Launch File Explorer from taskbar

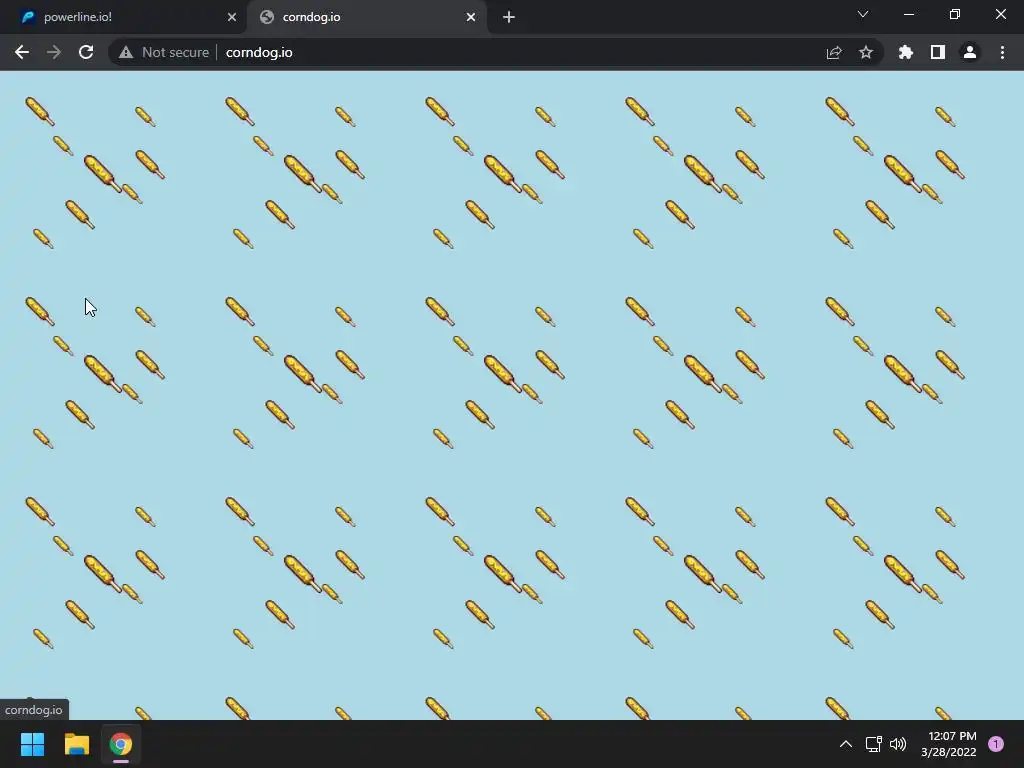tap(76, 744)
